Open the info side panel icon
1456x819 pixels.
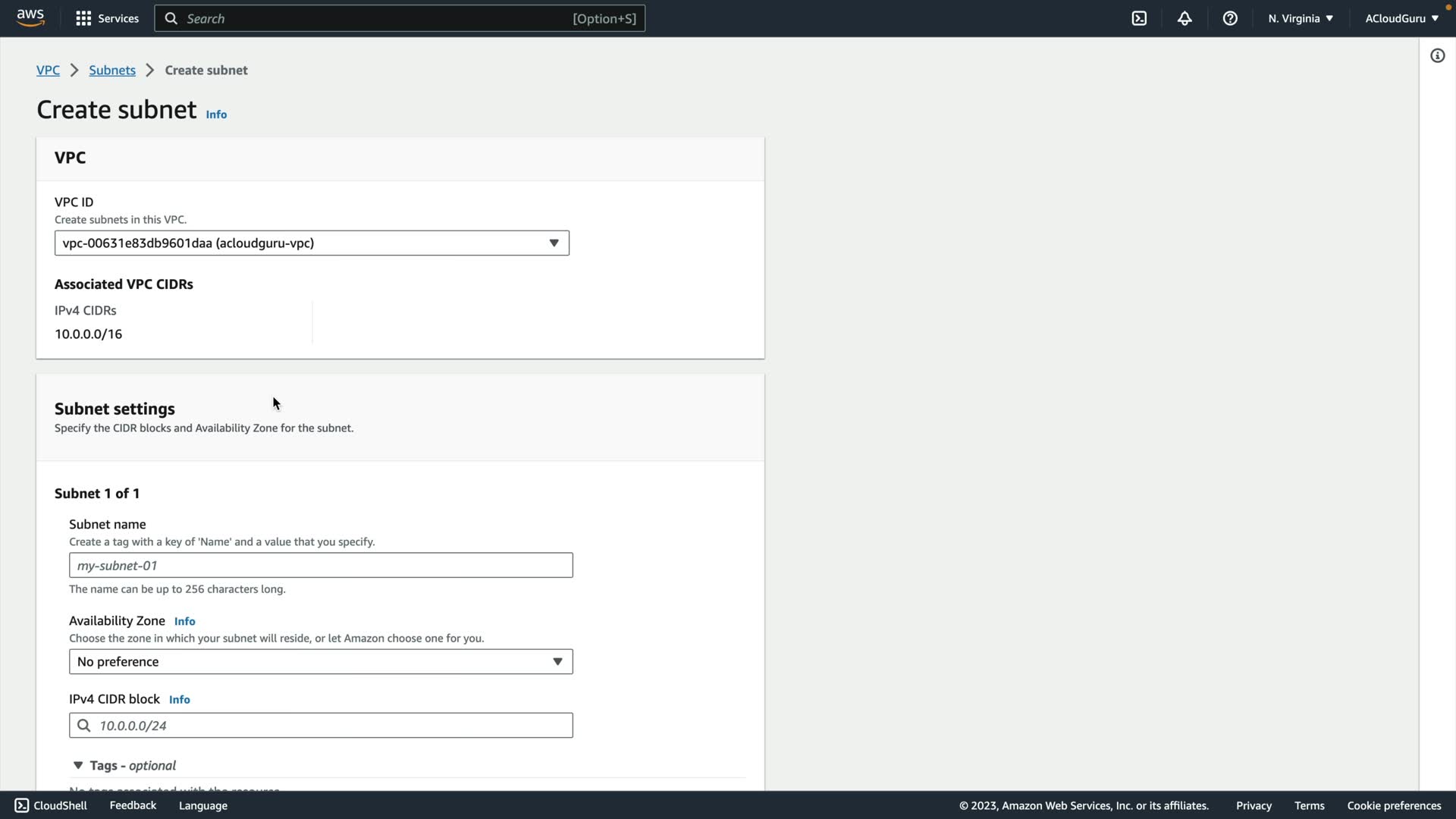[x=1437, y=55]
